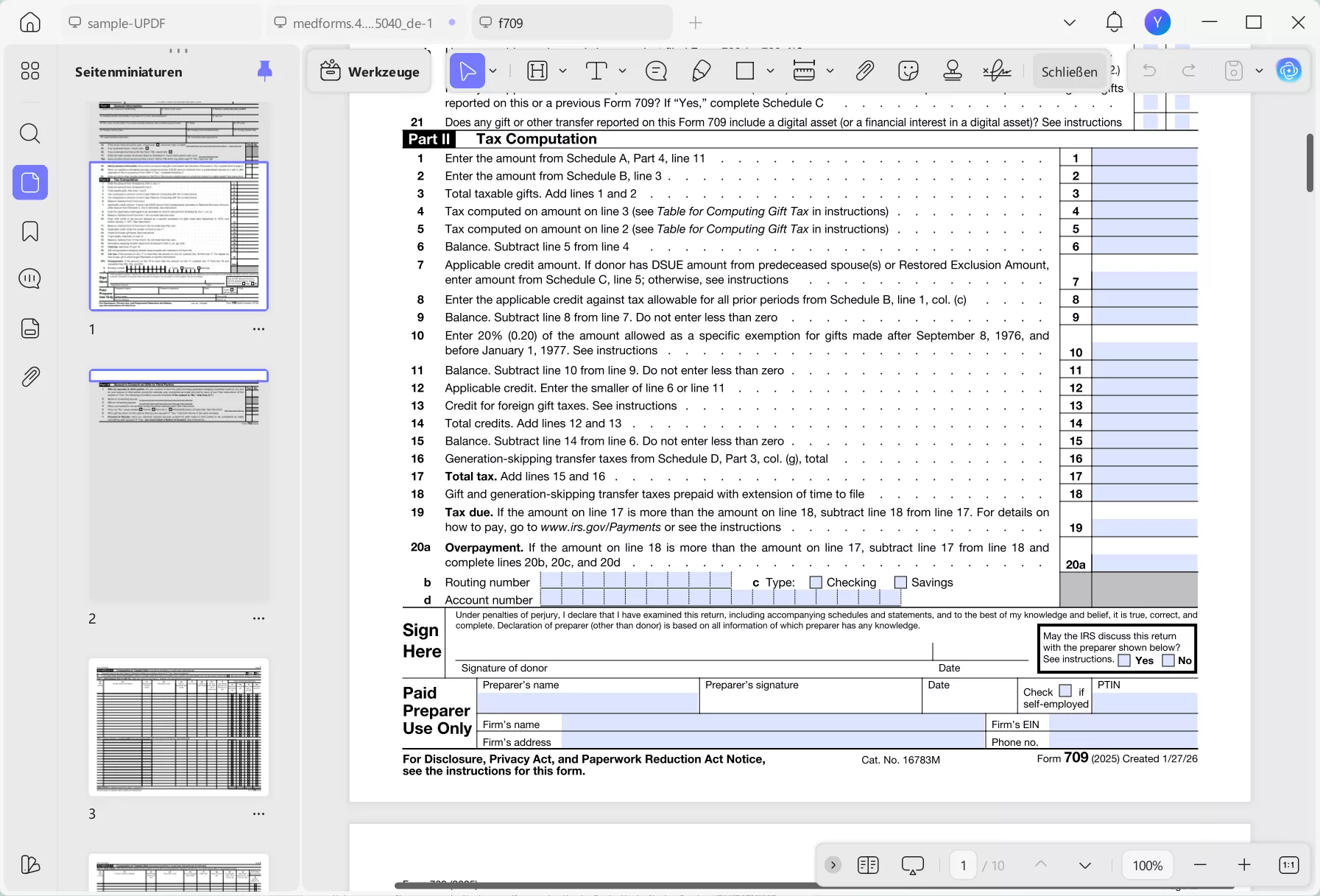Select the page 3 thumbnail

tap(179, 727)
